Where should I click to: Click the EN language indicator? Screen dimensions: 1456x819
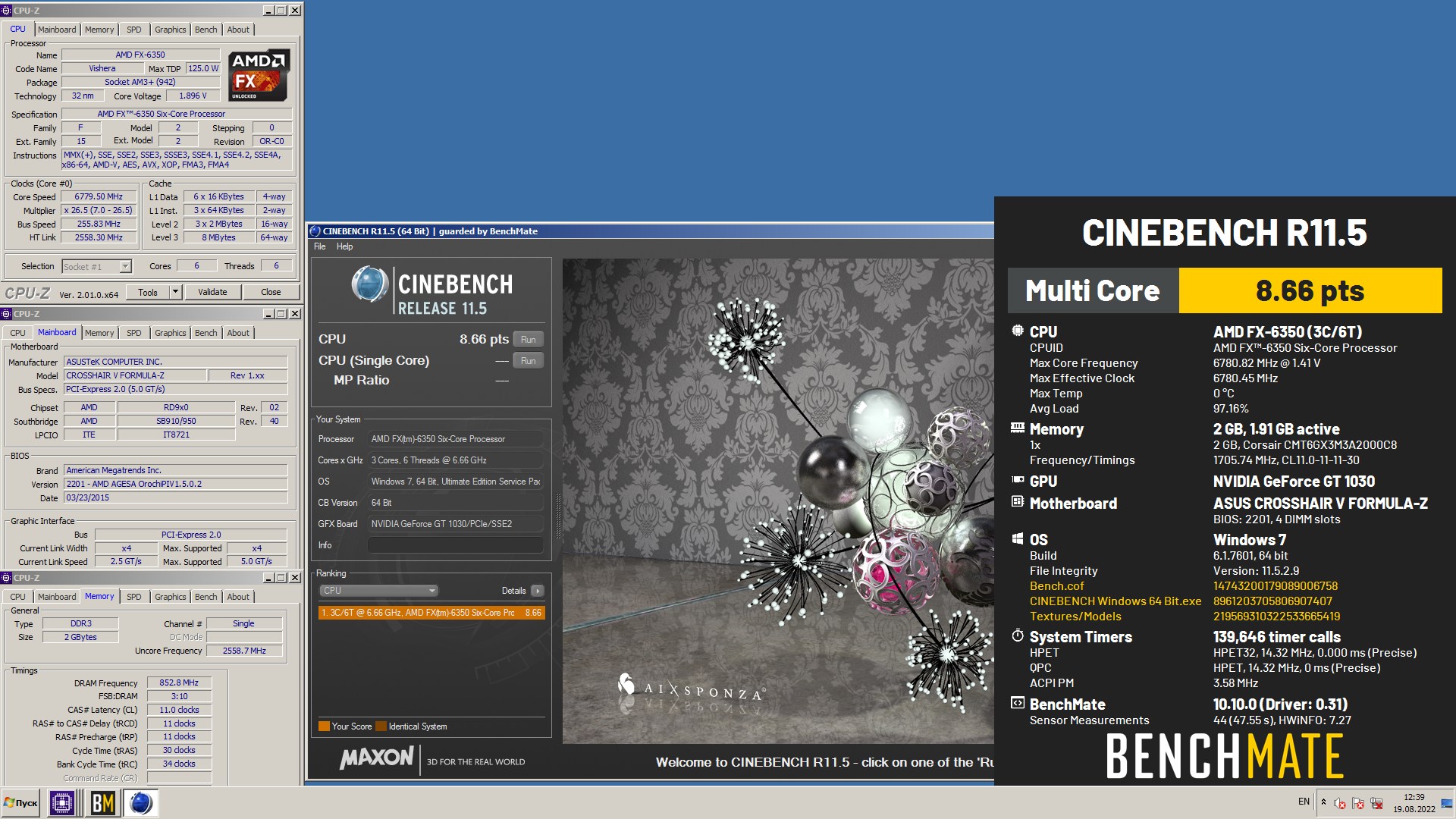(1304, 801)
